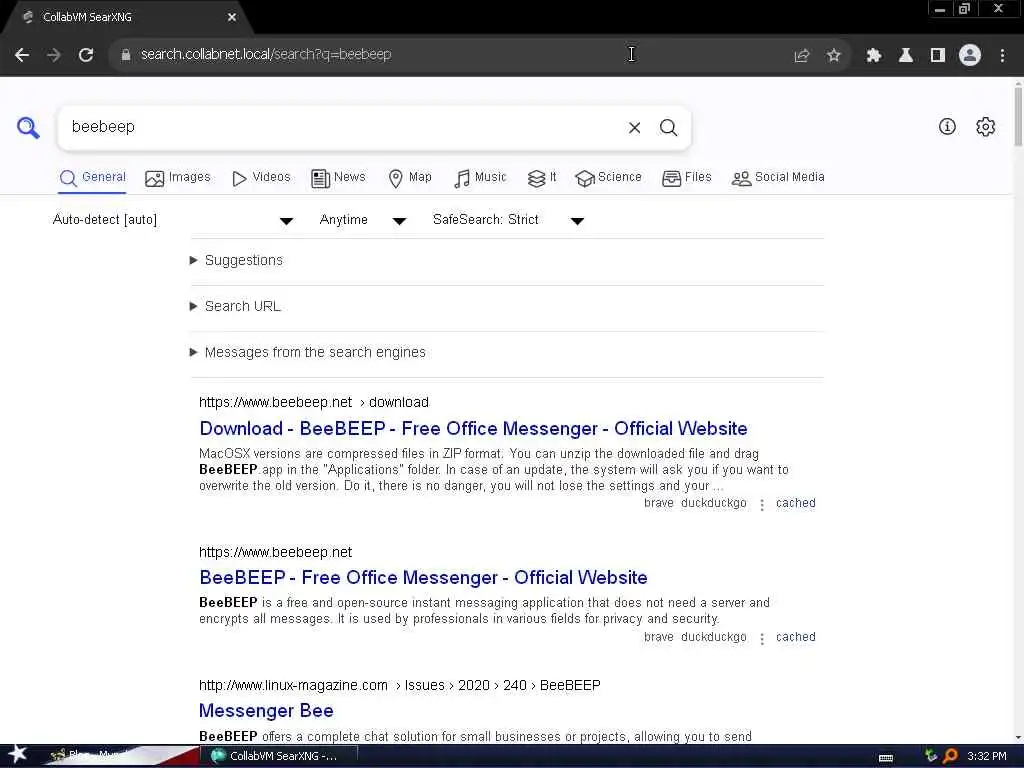
Task: Open the three-dot menu on the Download result
Action: point(761,504)
